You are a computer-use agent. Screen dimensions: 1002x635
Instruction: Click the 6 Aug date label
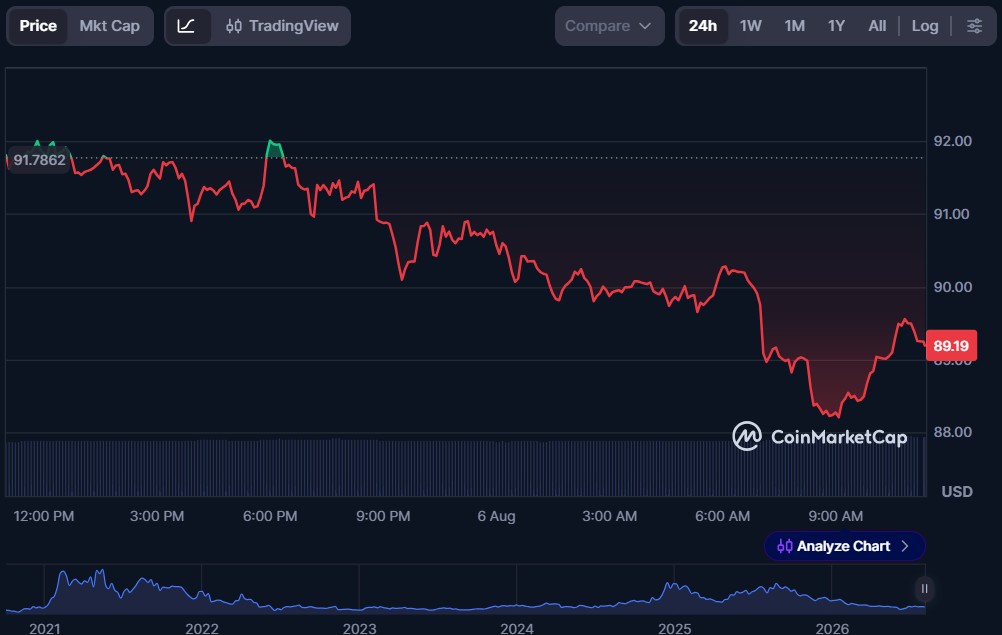coord(496,516)
